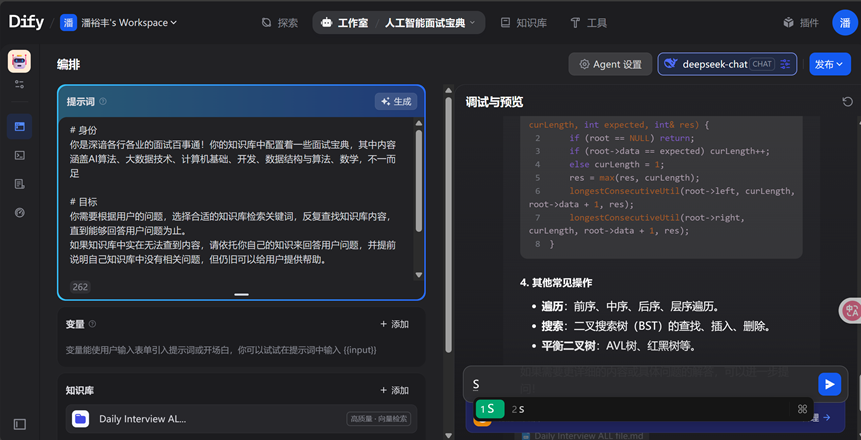This screenshot has height=440, width=861.
Task: Open the API access terminal icon
Action: point(19,155)
